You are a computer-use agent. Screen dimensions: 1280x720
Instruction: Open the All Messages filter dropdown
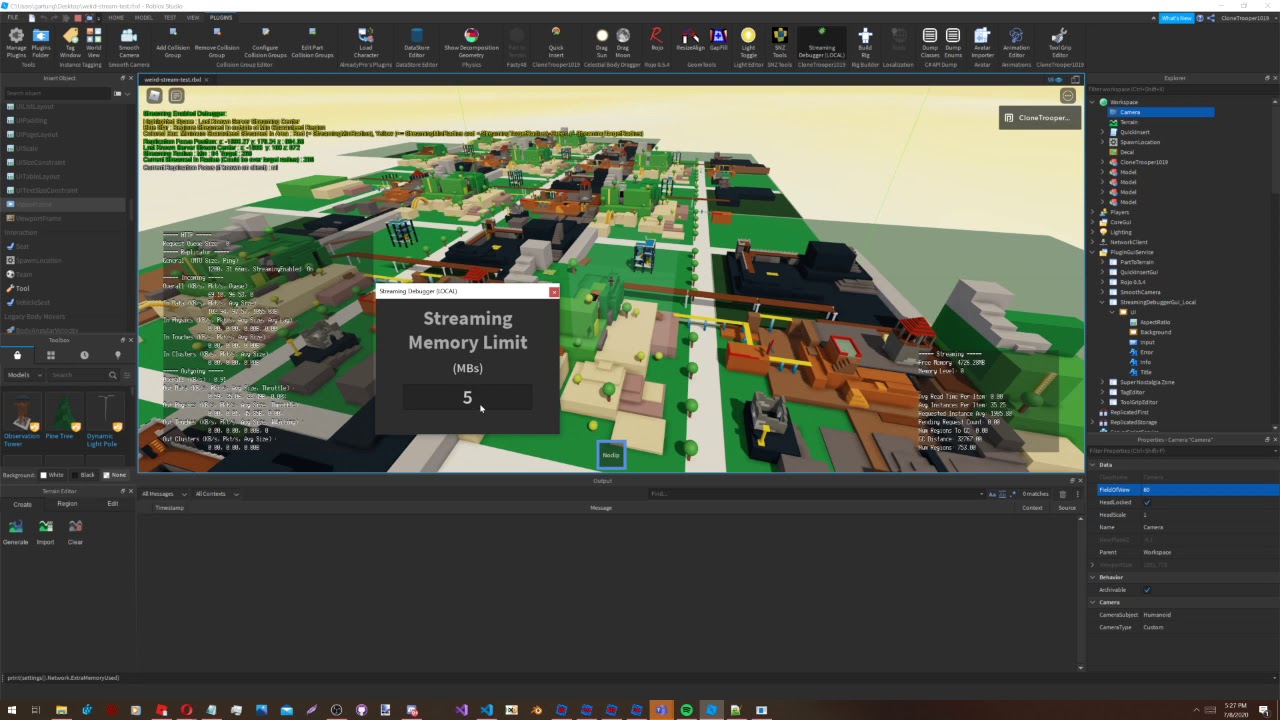point(163,494)
